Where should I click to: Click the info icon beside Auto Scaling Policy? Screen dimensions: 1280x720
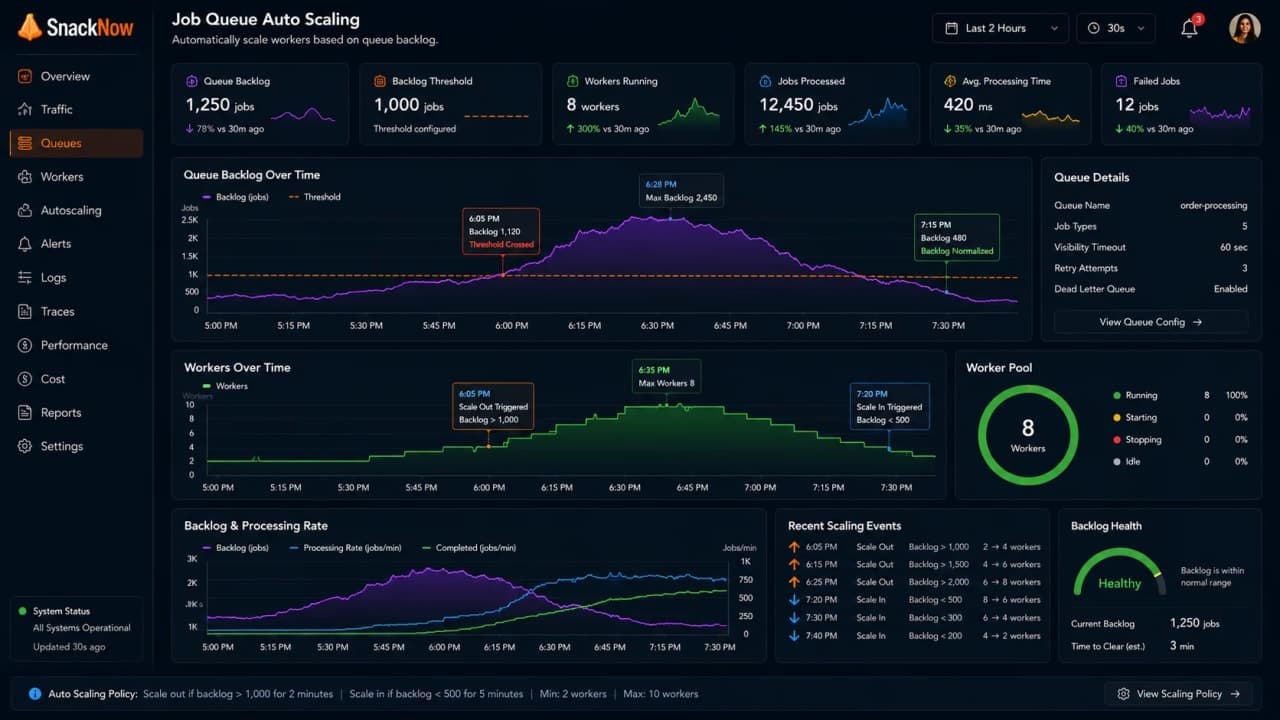point(35,694)
